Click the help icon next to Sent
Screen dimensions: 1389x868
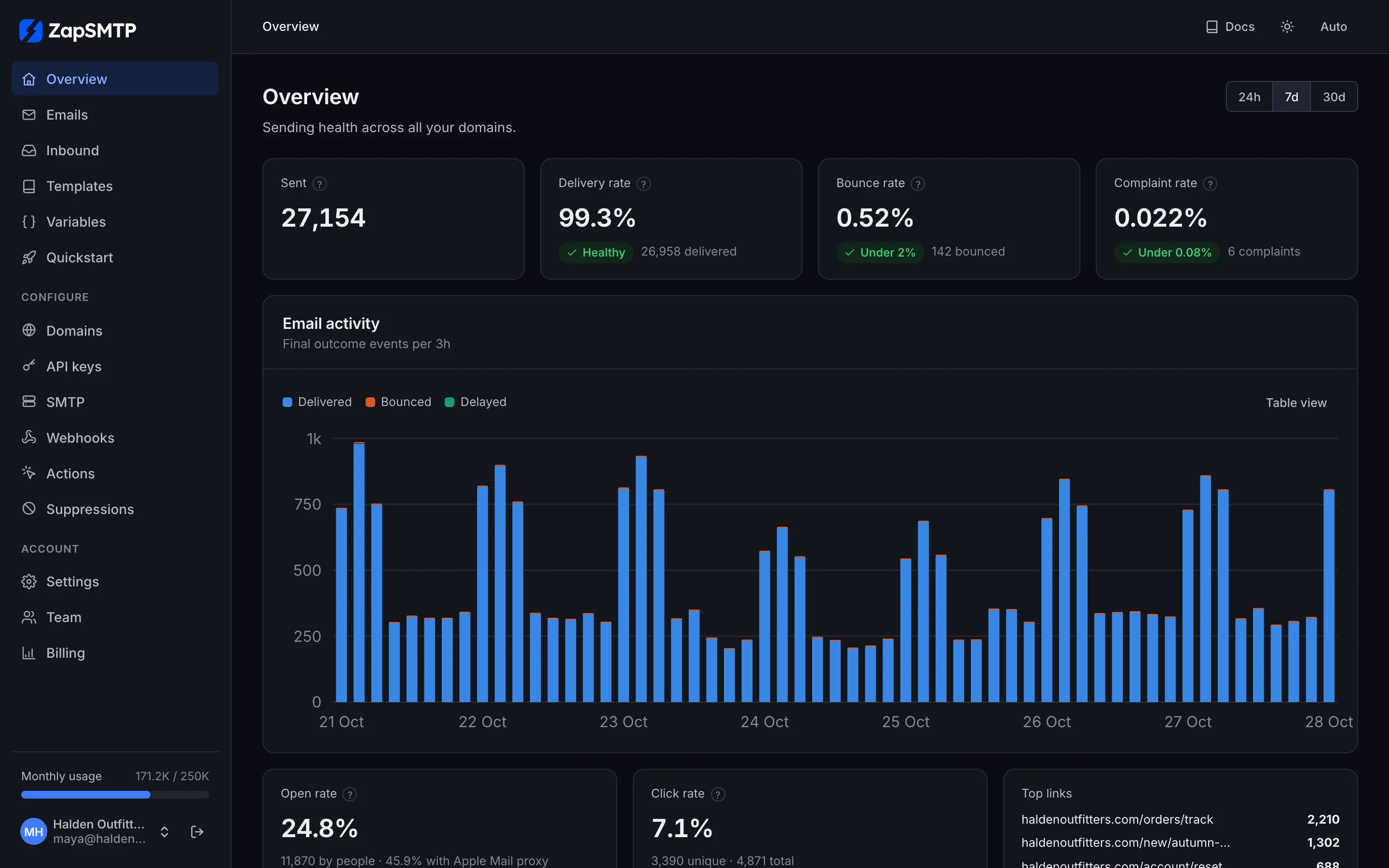click(x=320, y=184)
